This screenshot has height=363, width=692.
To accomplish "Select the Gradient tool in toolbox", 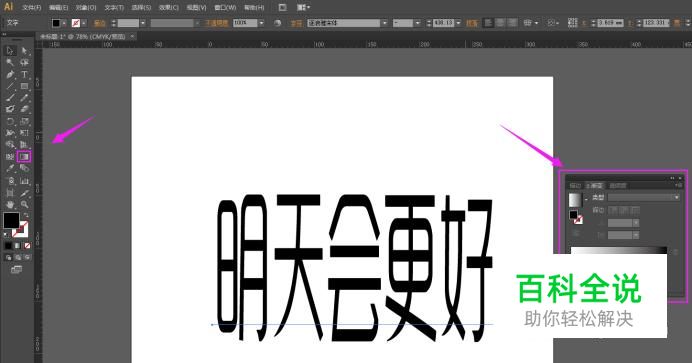I will click(x=24, y=157).
